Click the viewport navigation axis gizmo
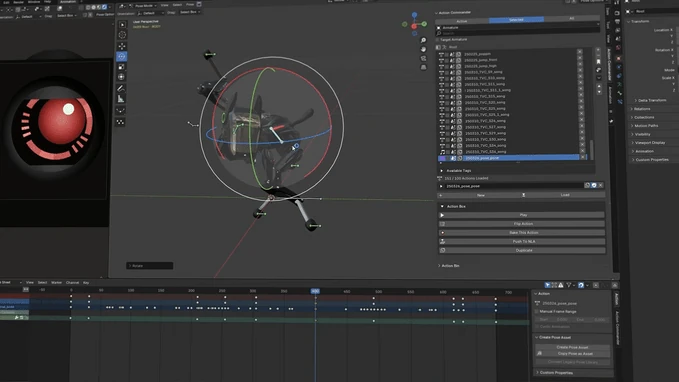 [x=414, y=24]
